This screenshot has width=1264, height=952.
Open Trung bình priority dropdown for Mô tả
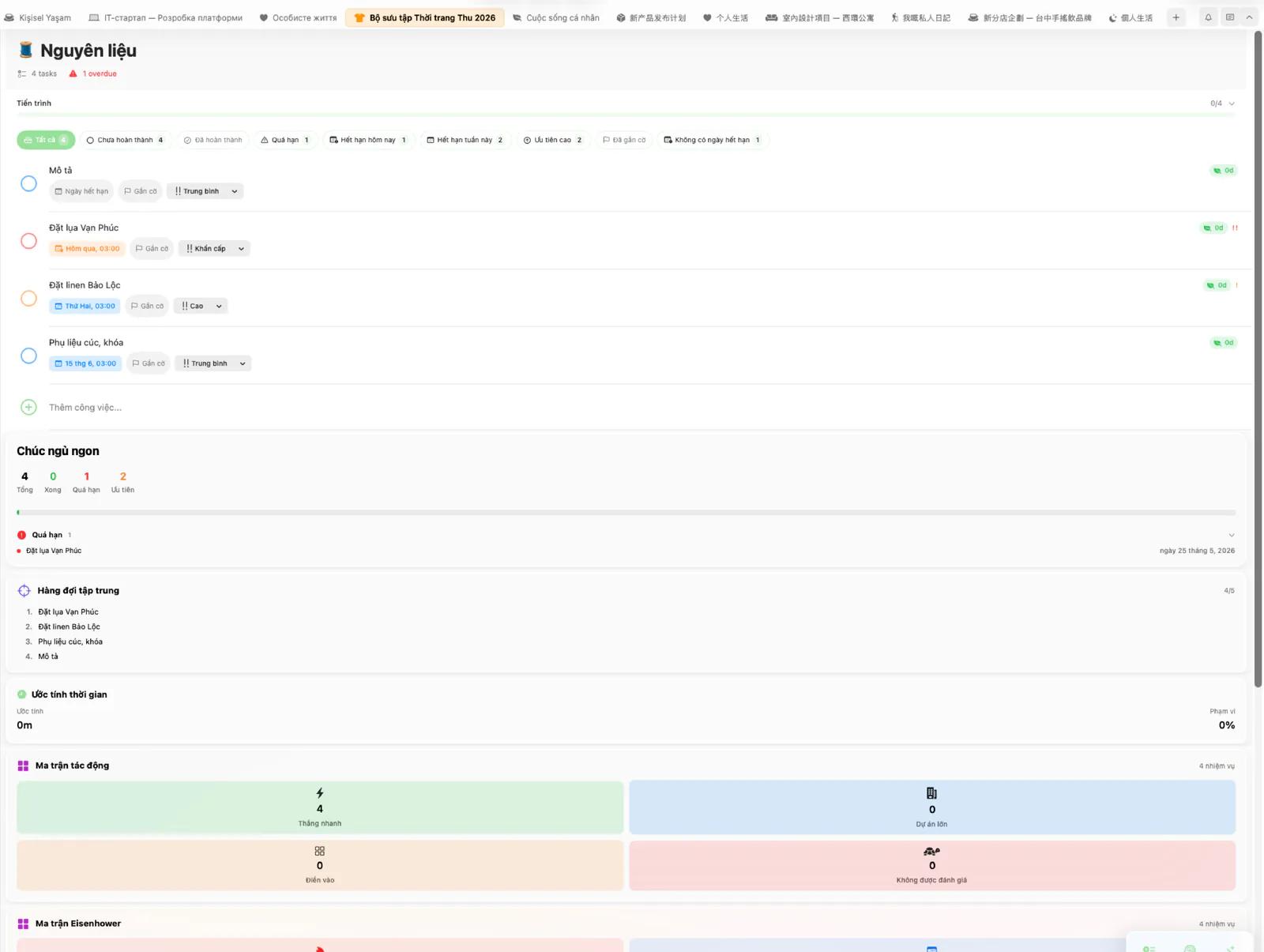(205, 191)
